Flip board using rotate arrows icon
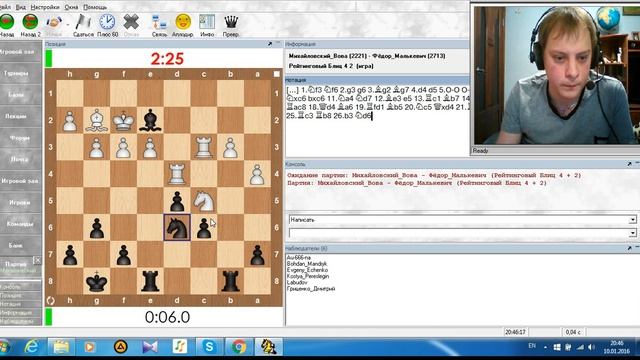The image size is (640, 360). (x=51, y=301)
